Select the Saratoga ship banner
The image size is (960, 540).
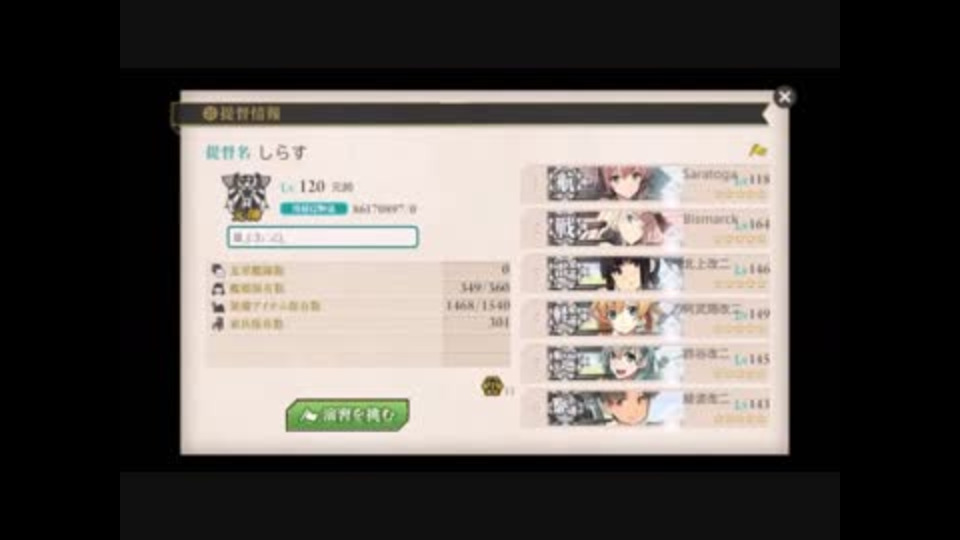pyautogui.click(x=646, y=184)
